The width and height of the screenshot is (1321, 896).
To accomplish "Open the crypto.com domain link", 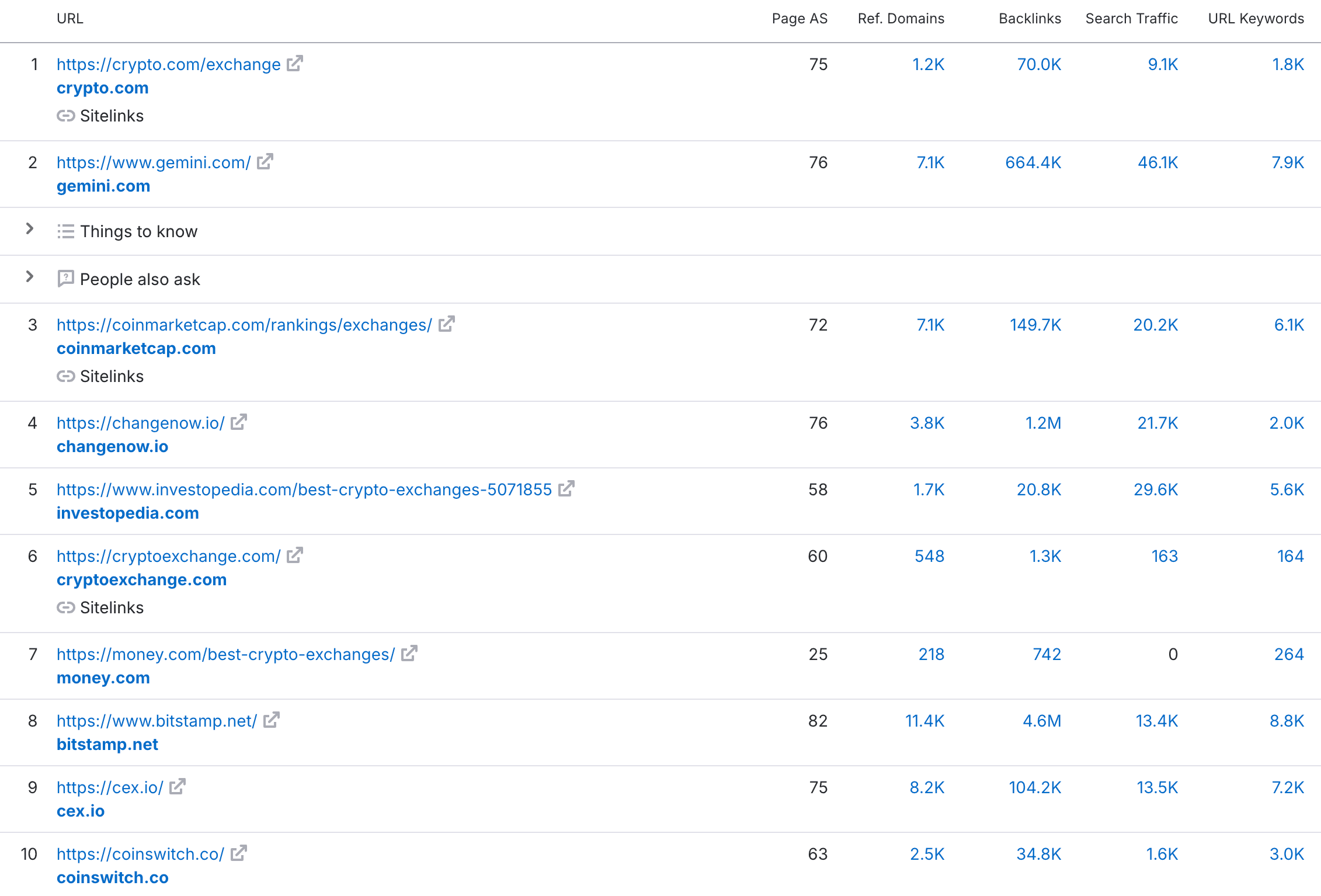I will pos(103,88).
